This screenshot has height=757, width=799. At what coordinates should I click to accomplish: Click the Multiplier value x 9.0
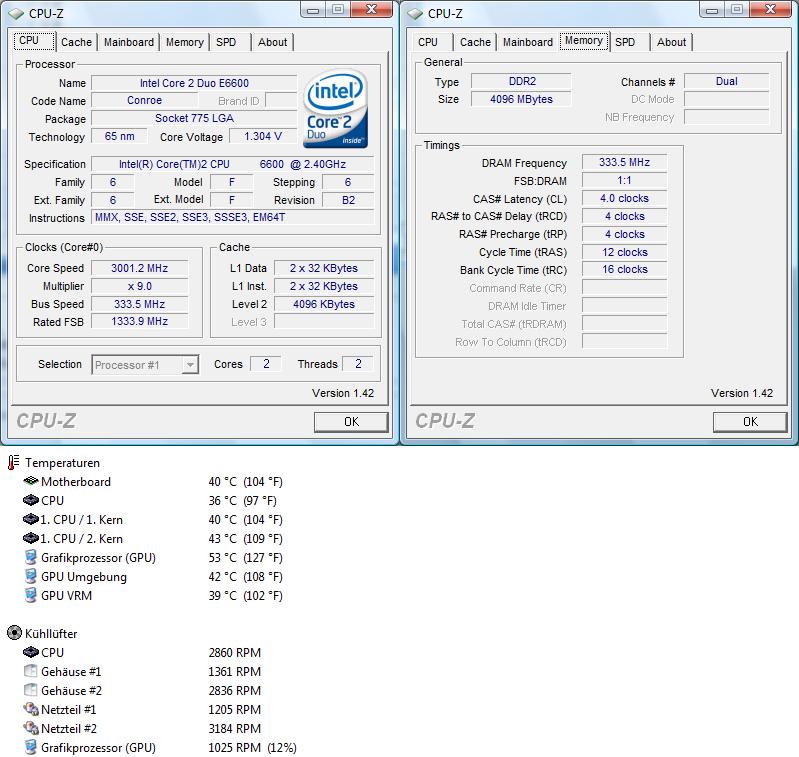140,286
